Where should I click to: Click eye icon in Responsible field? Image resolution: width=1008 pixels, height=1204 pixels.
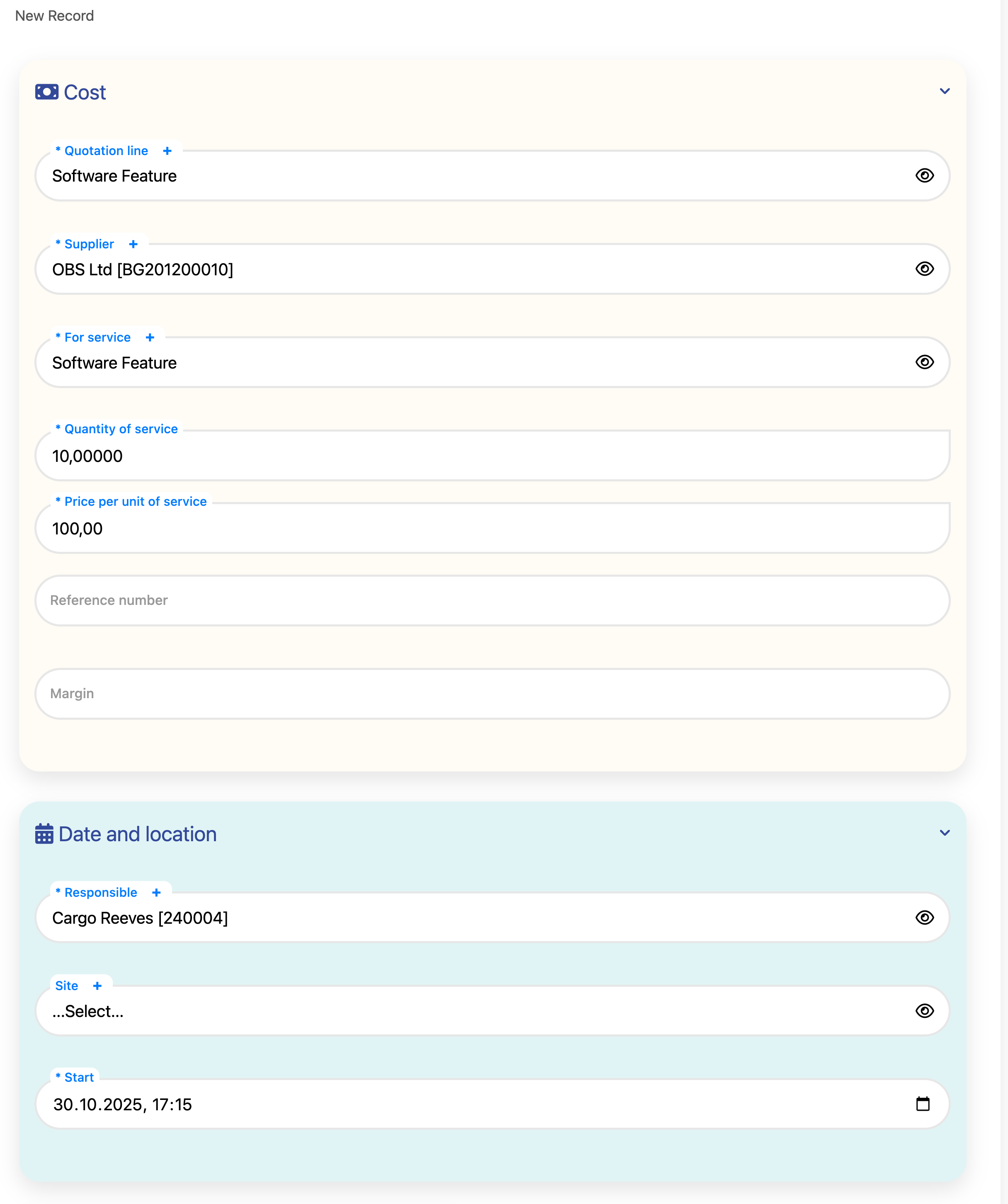click(x=924, y=918)
